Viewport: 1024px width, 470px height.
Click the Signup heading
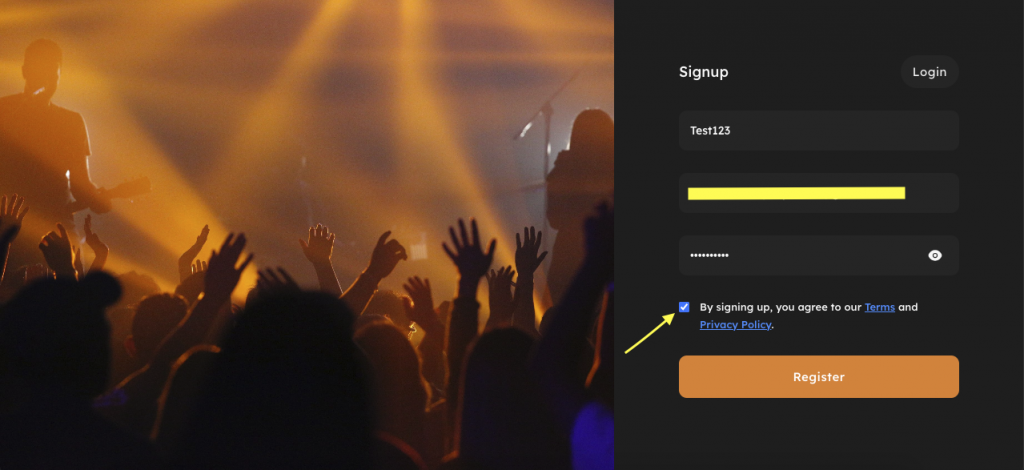[x=703, y=72]
